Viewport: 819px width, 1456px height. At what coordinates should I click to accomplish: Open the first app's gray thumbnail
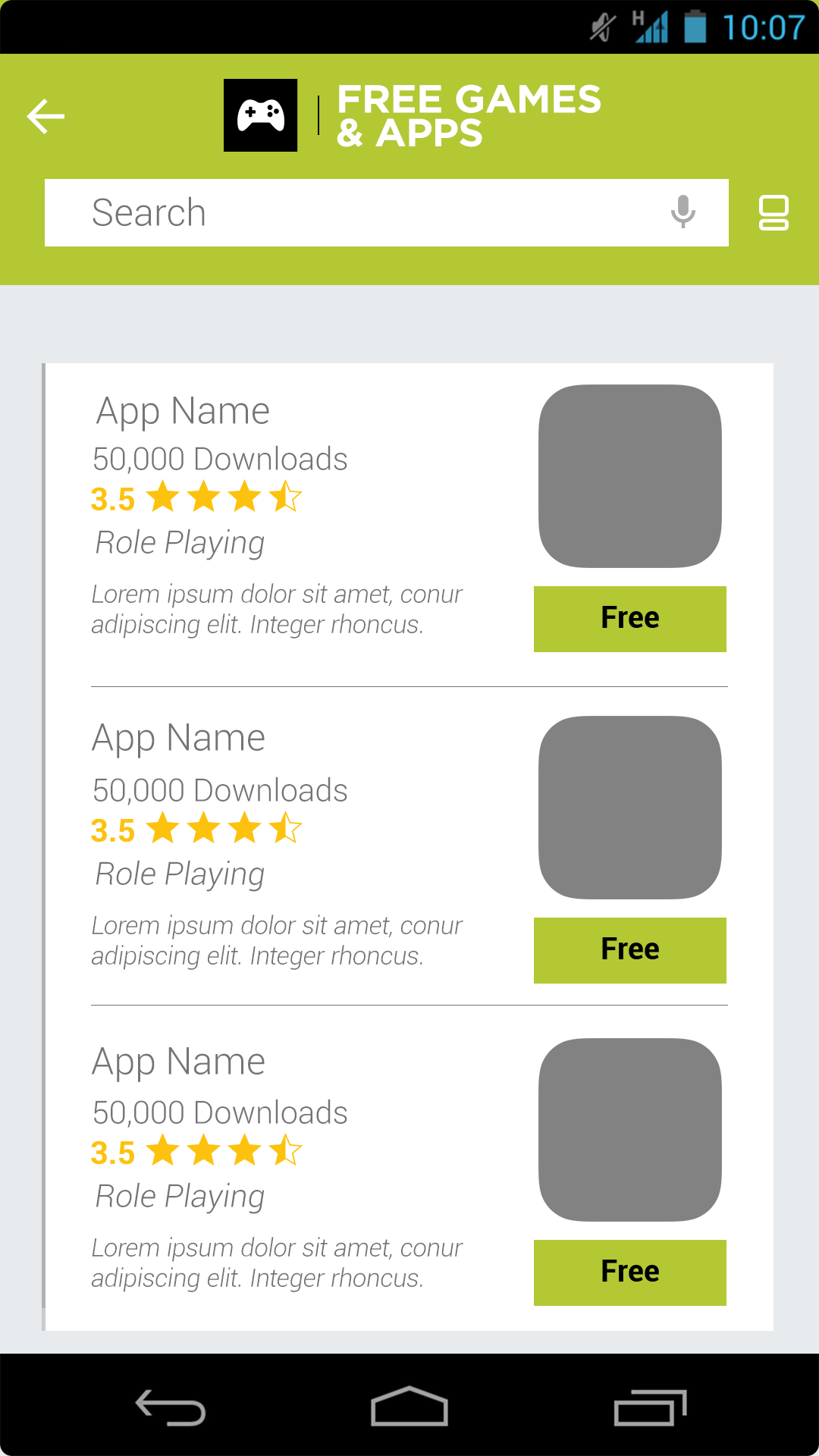[630, 476]
